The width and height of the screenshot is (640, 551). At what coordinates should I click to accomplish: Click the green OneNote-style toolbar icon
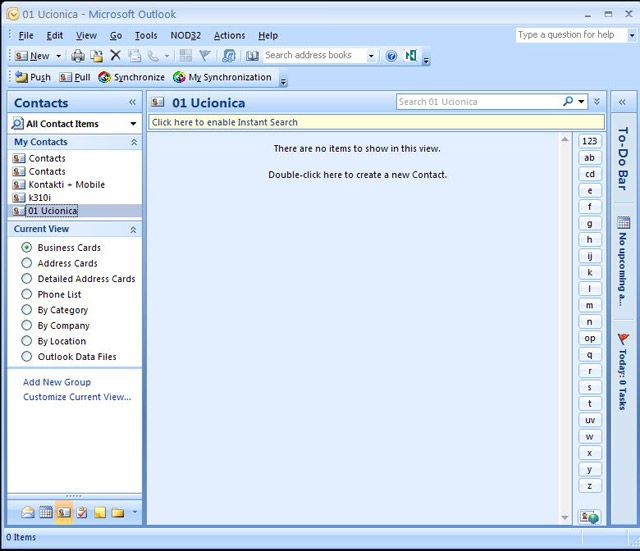point(411,55)
